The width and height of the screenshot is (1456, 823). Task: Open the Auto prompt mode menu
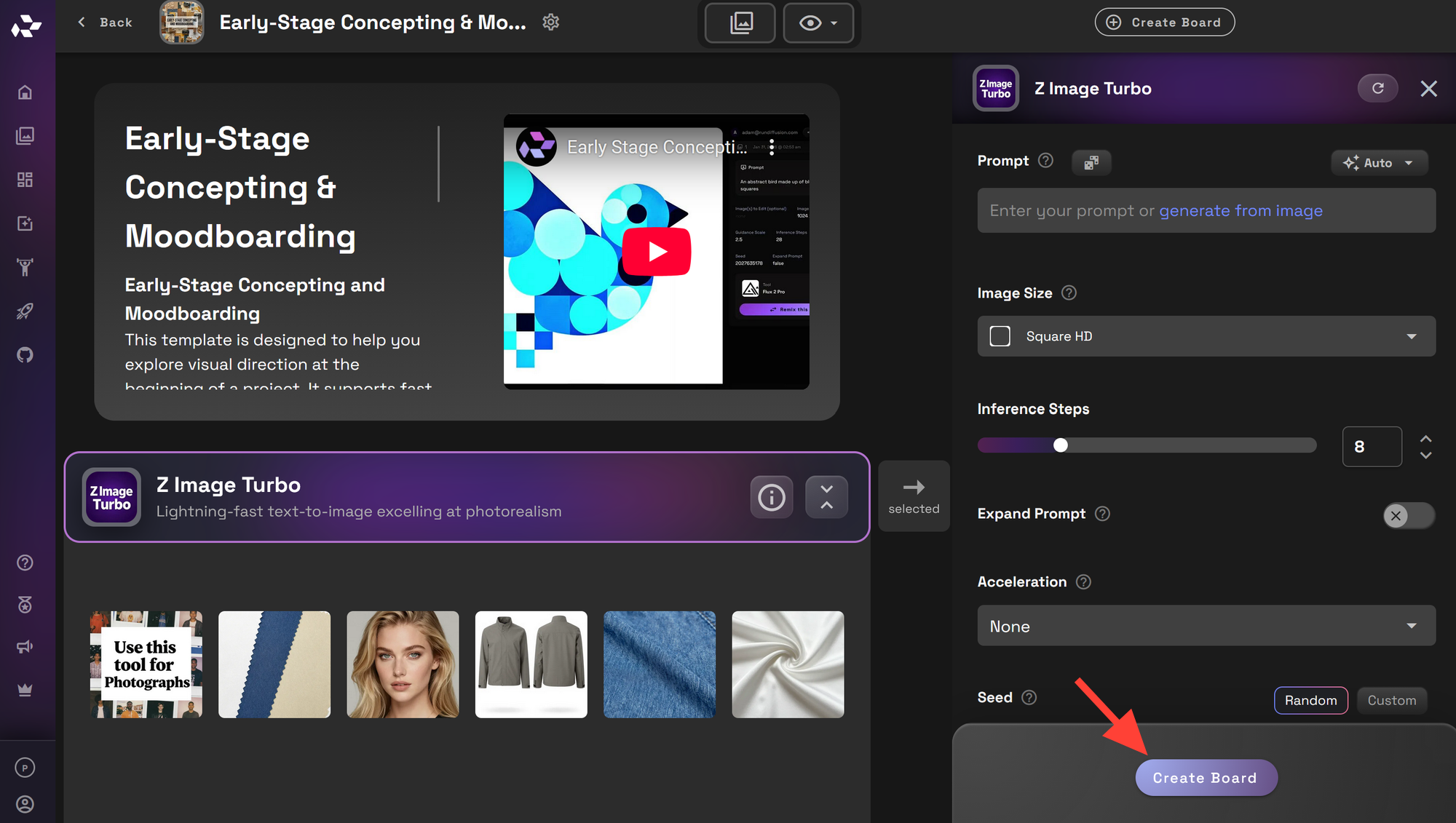1379,163
